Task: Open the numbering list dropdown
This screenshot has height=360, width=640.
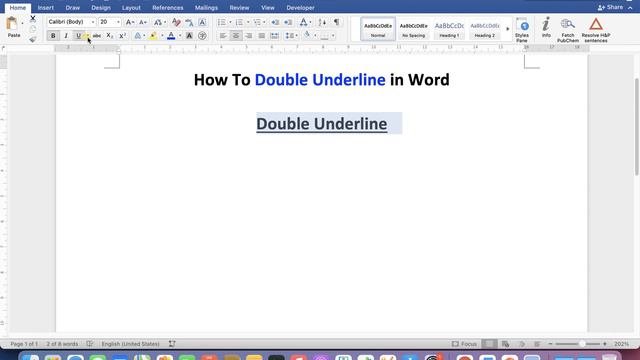Action: tap(248, 22)
